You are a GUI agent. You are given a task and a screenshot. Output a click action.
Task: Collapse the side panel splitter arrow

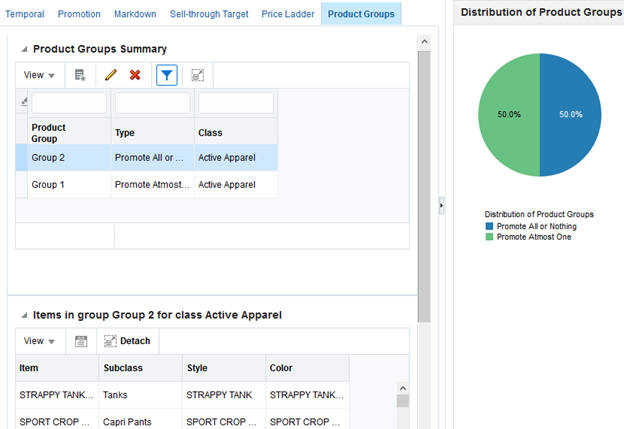click(x=441, y=205)
